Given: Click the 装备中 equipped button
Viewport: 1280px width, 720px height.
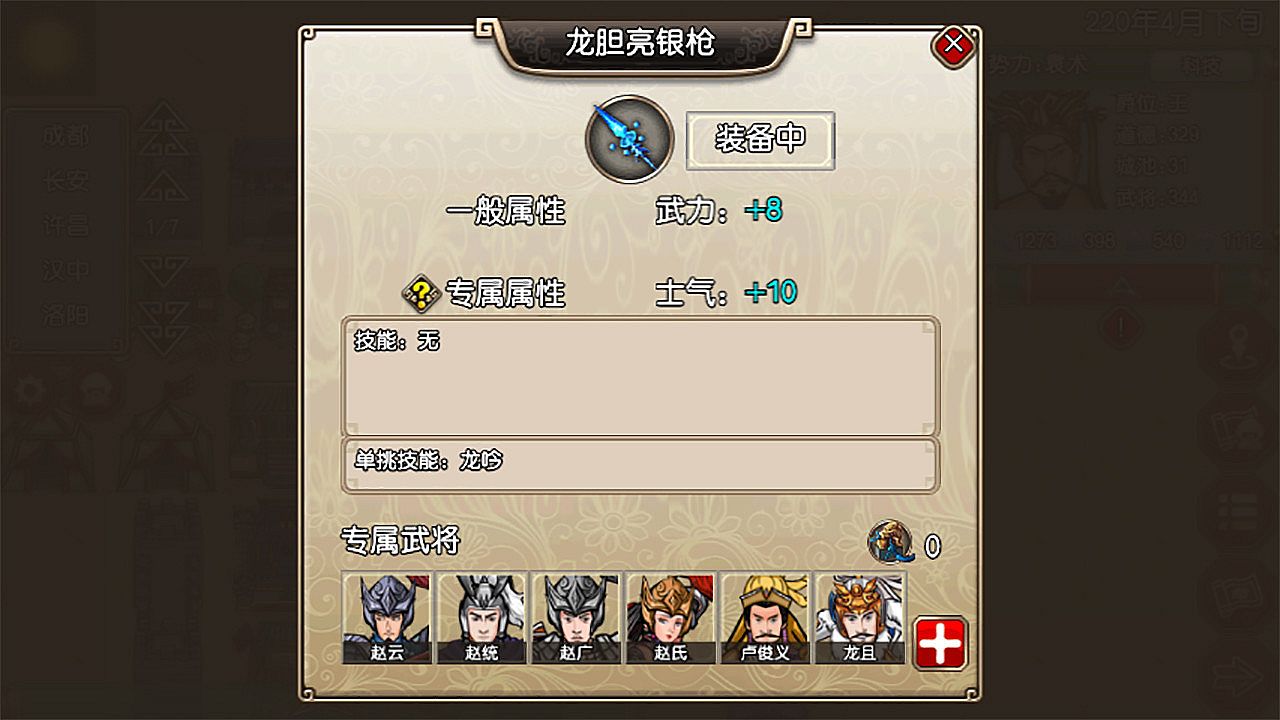Looking at the screenshot, I should pyautogui.click(x=760, y=140).
